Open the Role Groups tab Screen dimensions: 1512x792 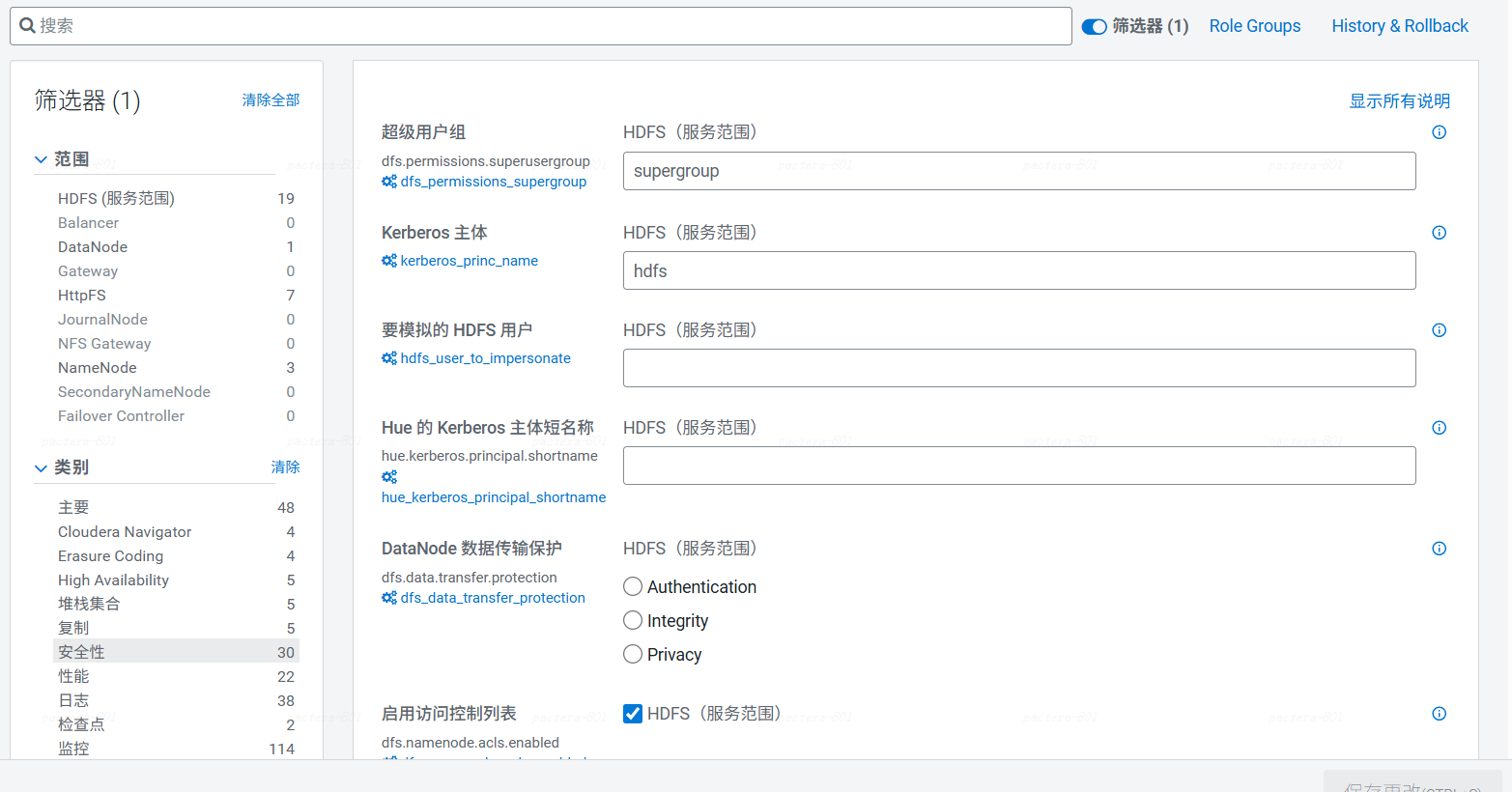click(x=1254, y=26)
